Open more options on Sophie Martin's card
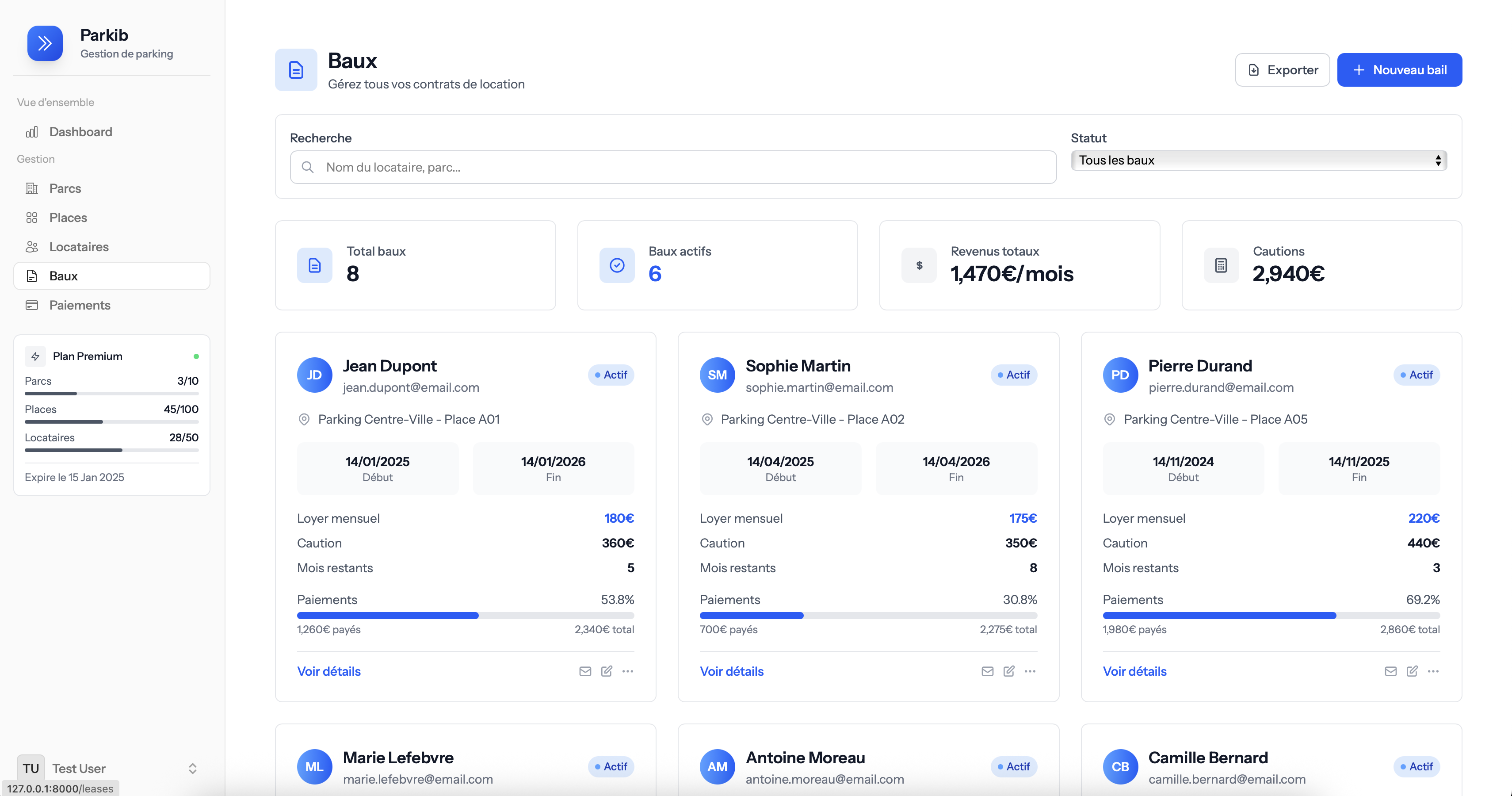Screen dimensions: 1512x796 pyautogui.click(x=1030, y=671)
